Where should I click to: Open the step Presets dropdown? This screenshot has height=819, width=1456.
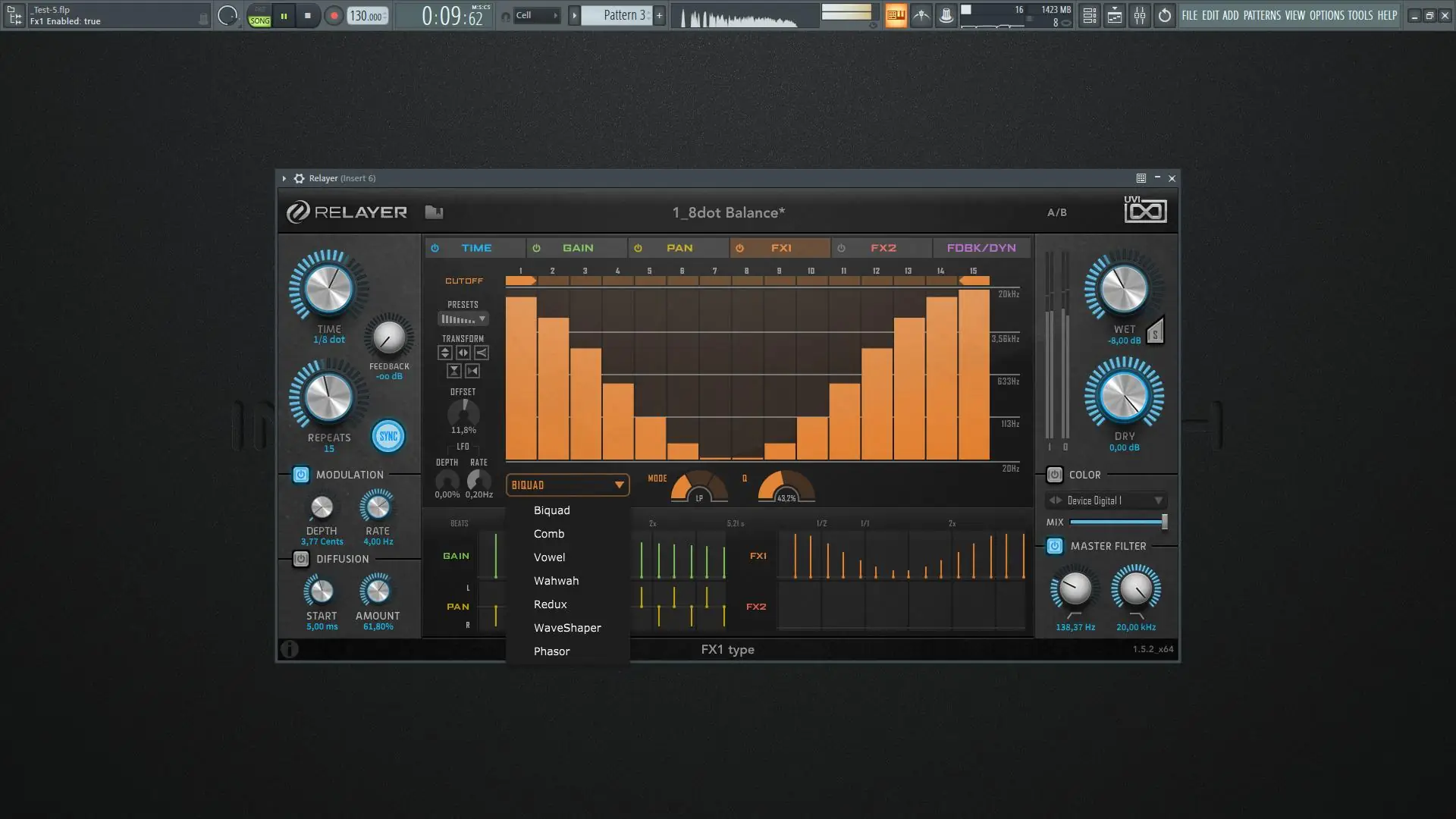point(463,319)
